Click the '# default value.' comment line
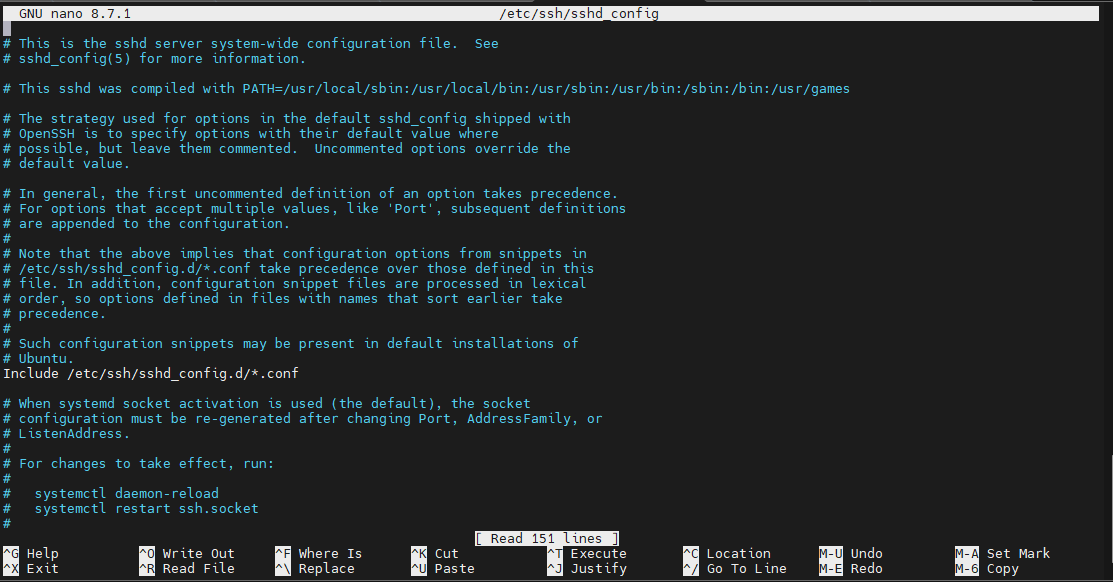The width and height of the screenshot is (1113, 582). tap(67, 163)
